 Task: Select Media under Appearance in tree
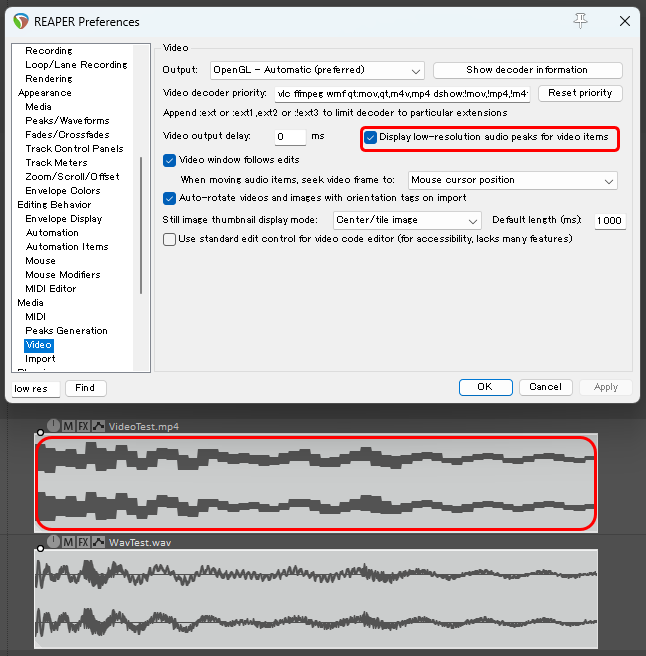click(x=38, y=107)
